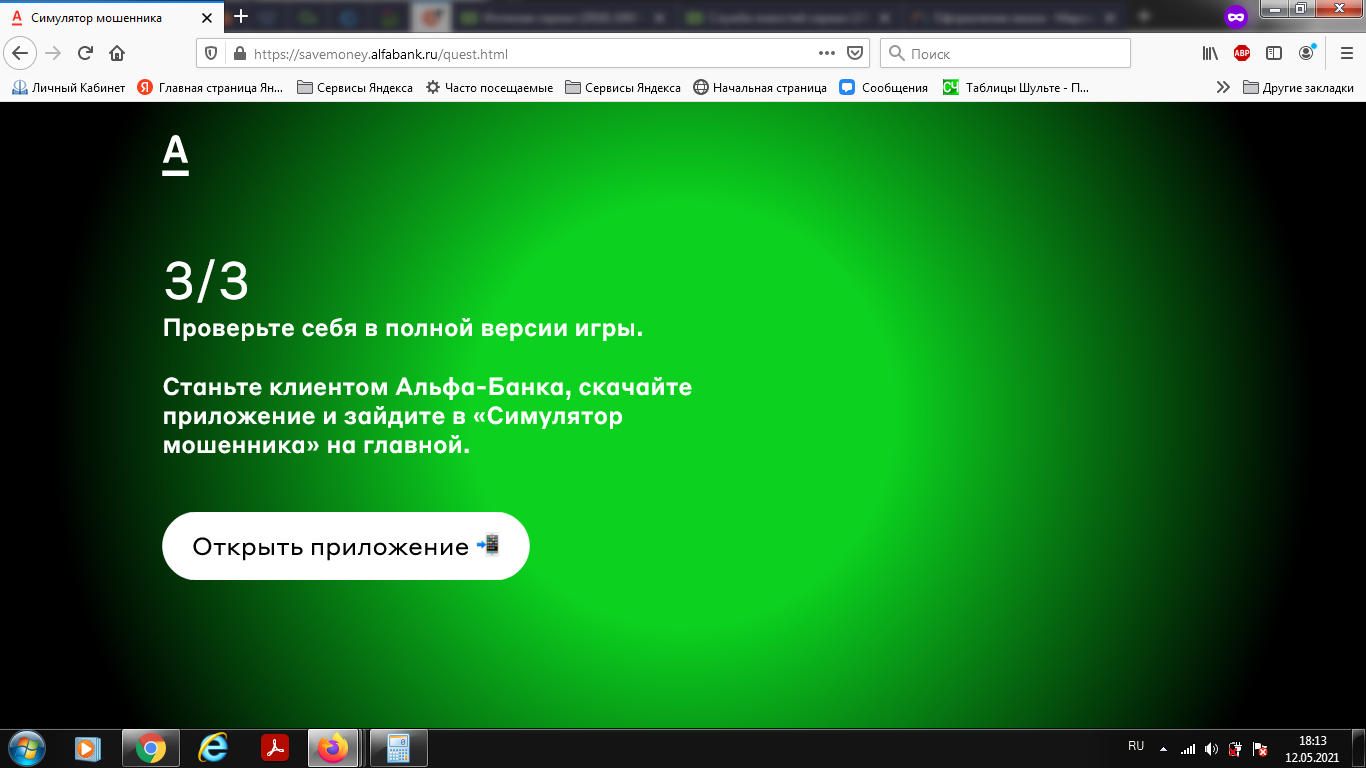Viewport: 1366px width, 768px height.
Task: Open the Главная страница Ян... bookmark
Action: pos(210,88)
